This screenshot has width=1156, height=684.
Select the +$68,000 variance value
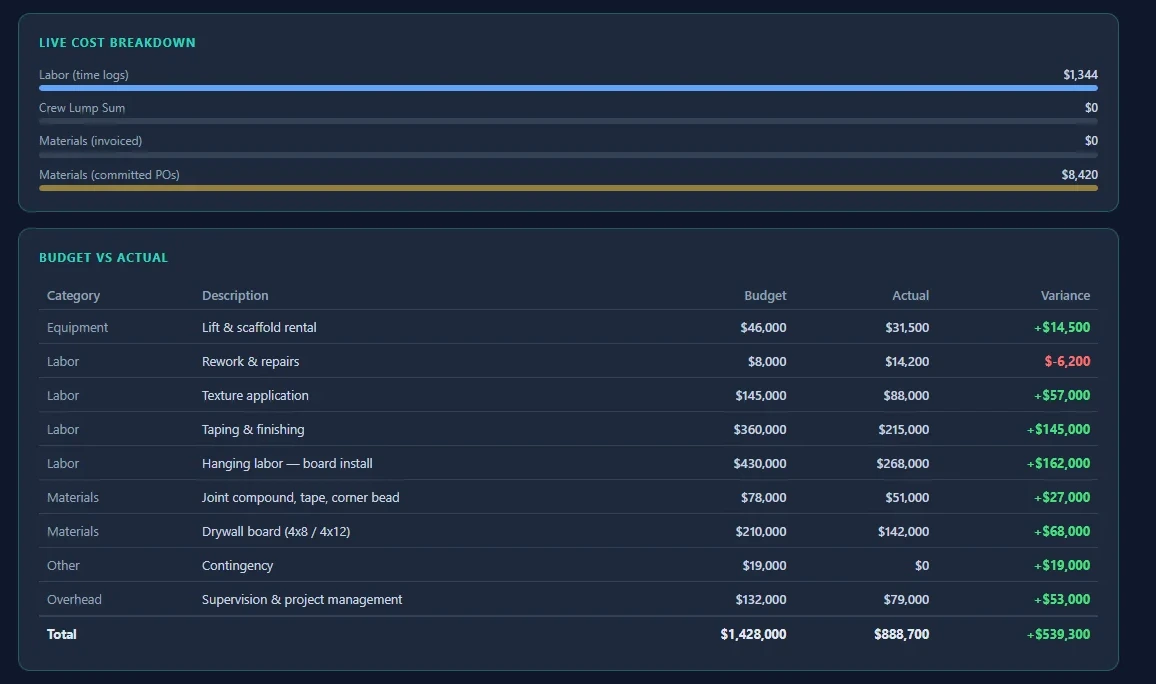pos(1062,531)
